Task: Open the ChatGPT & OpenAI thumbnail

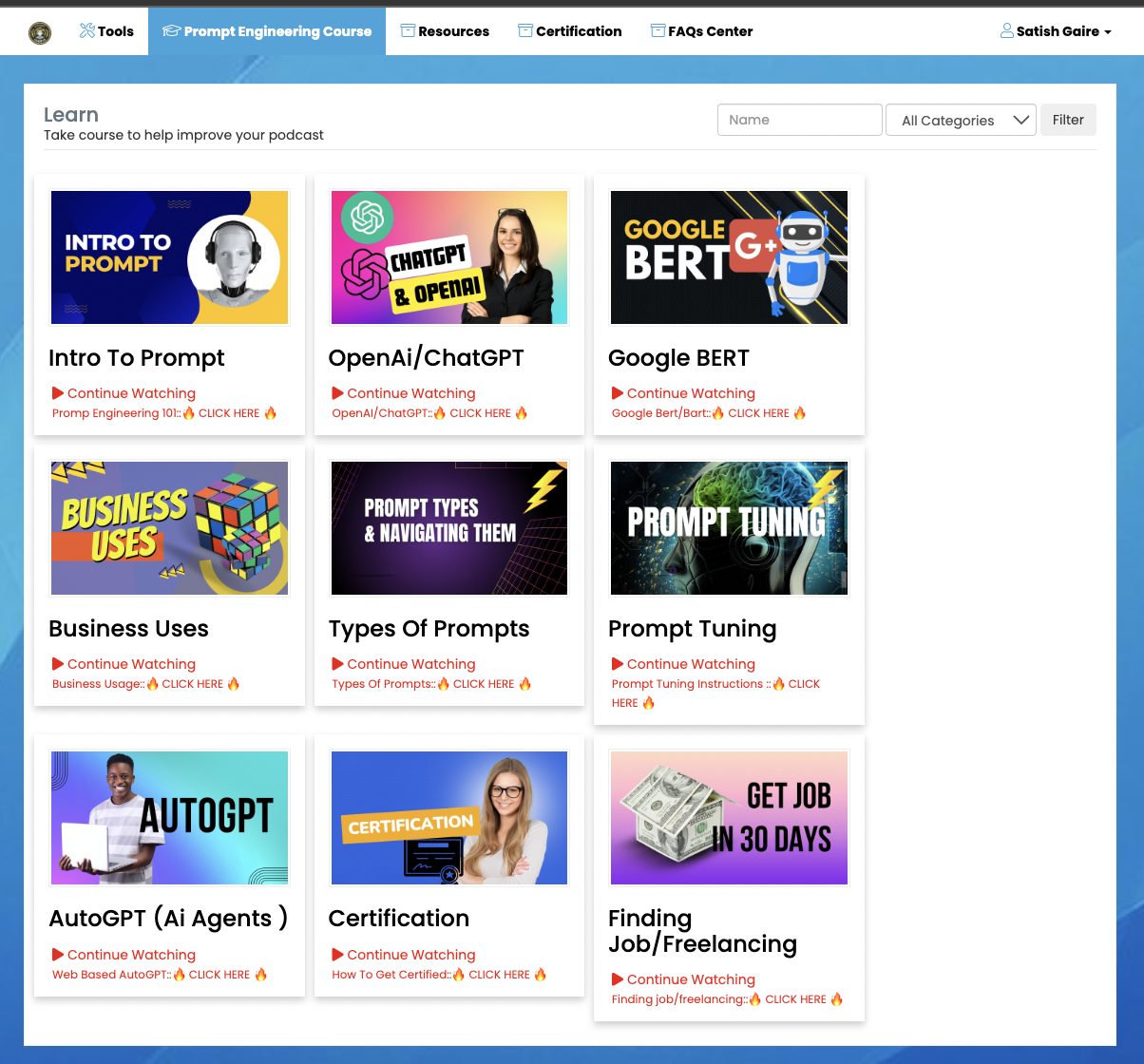Action: 449,257
